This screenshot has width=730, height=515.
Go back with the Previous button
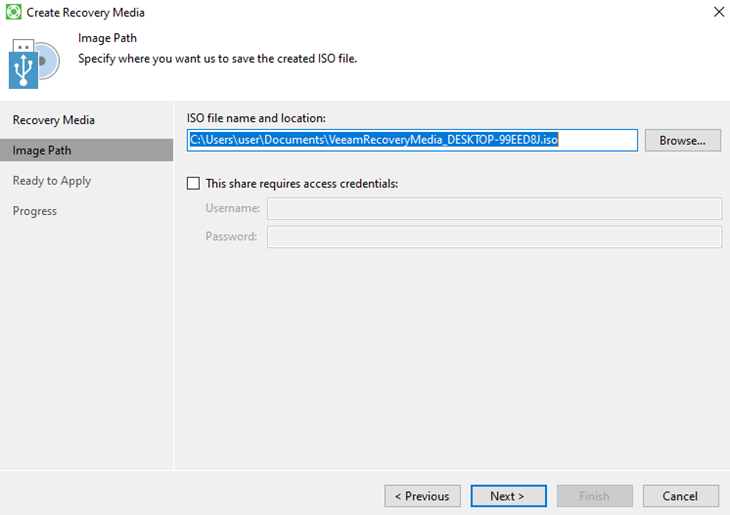pos(423,496)
